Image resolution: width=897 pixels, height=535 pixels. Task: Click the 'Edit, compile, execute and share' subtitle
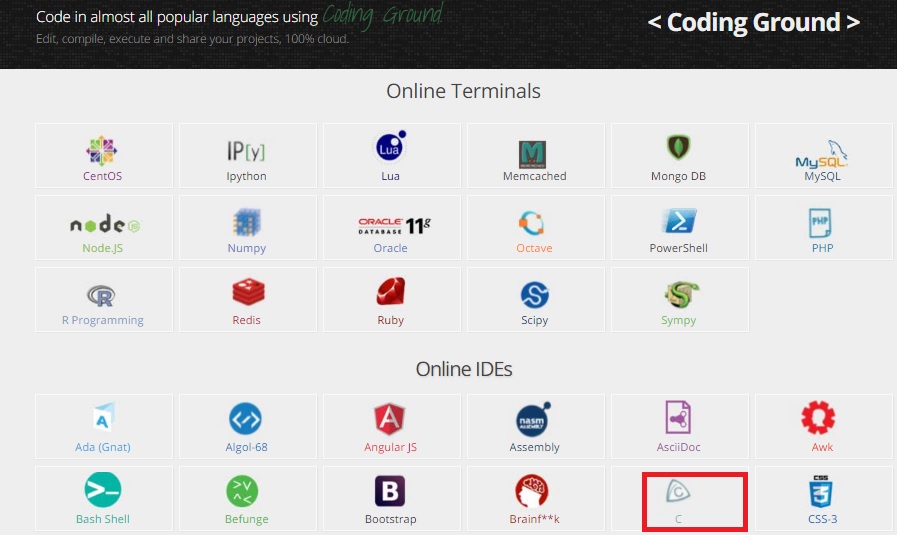192,39
